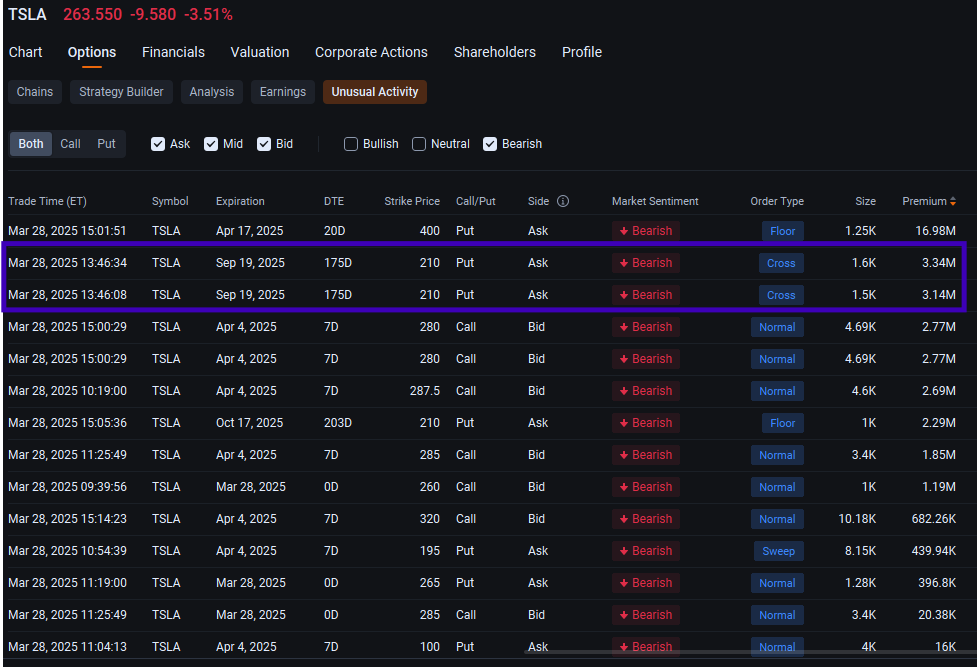Click the -3.51% change value
This screenshot has height=667, width=977.
tap(208, 14)
